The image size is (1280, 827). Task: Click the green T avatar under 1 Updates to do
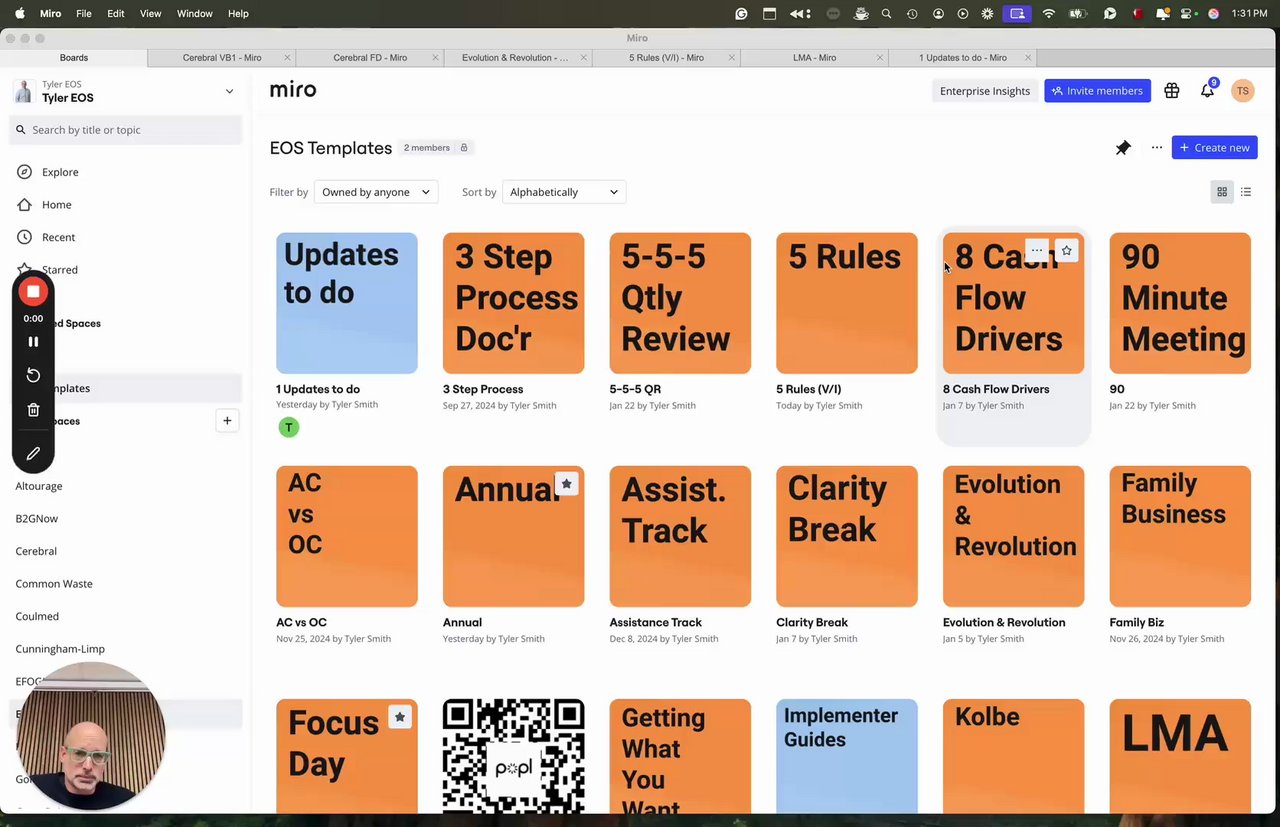tap(289, 427)
